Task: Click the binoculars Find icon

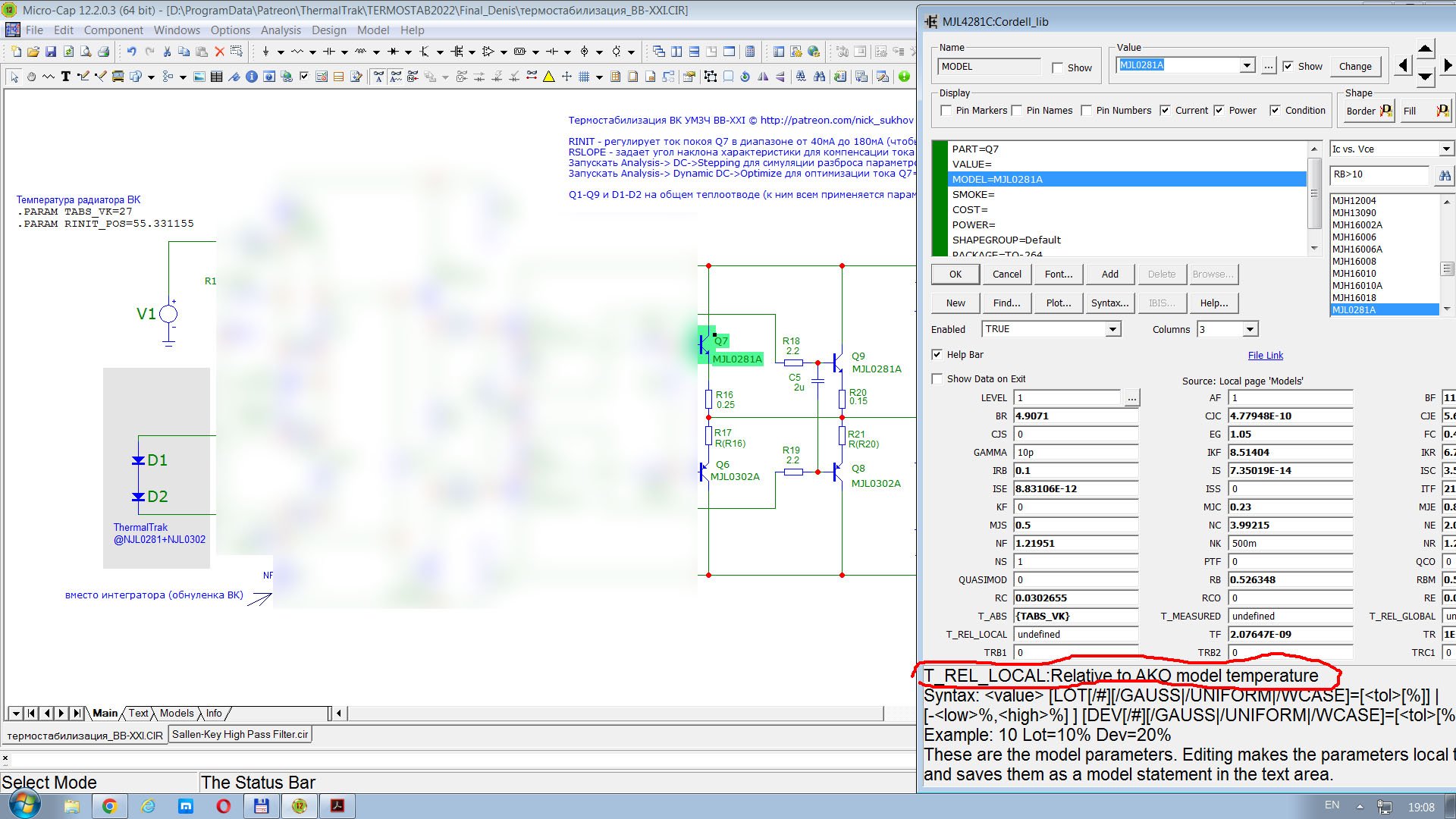Action: [x=819, y=76]
